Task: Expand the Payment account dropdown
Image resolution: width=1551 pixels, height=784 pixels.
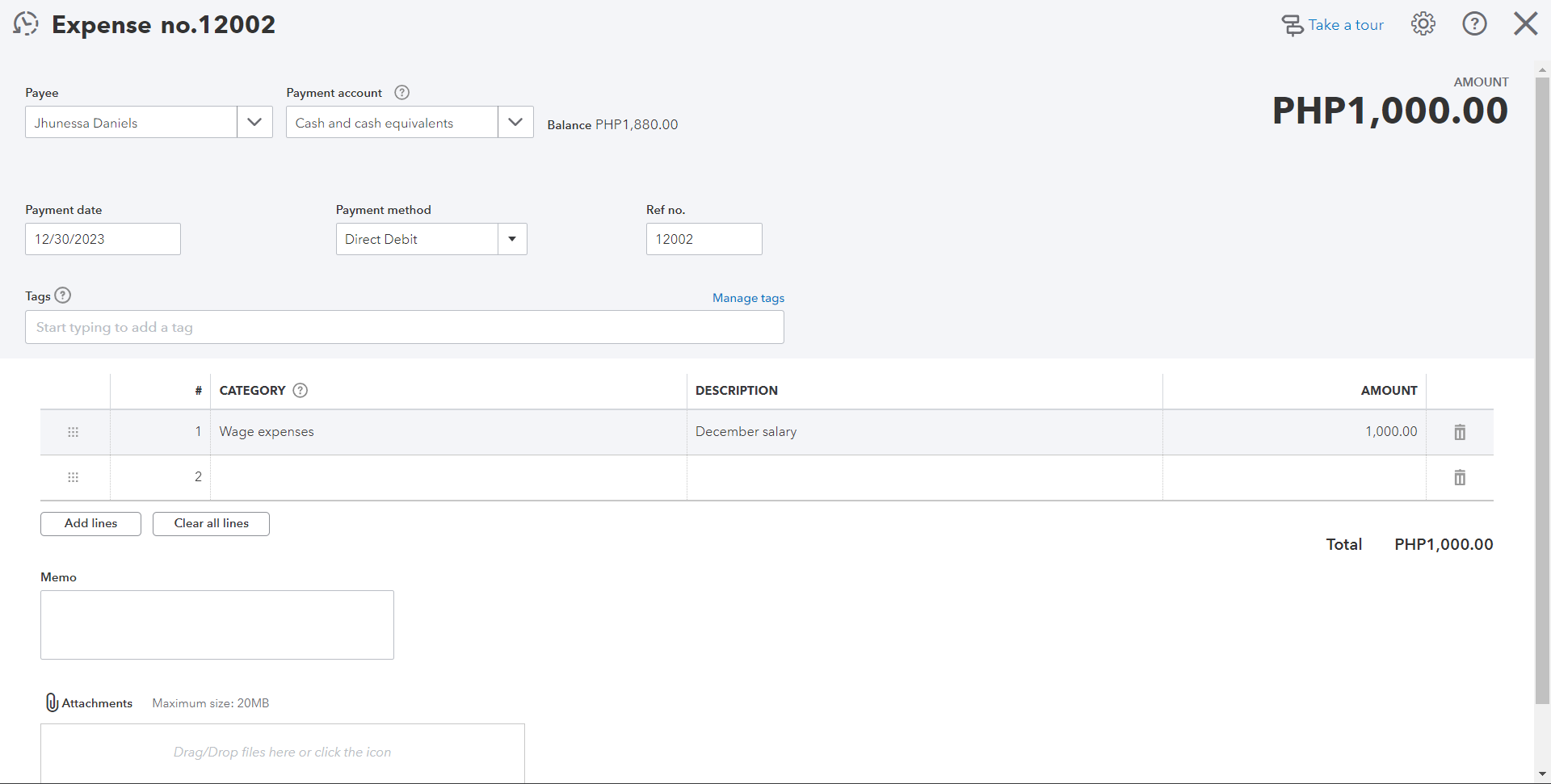Action: coord(515,122)
